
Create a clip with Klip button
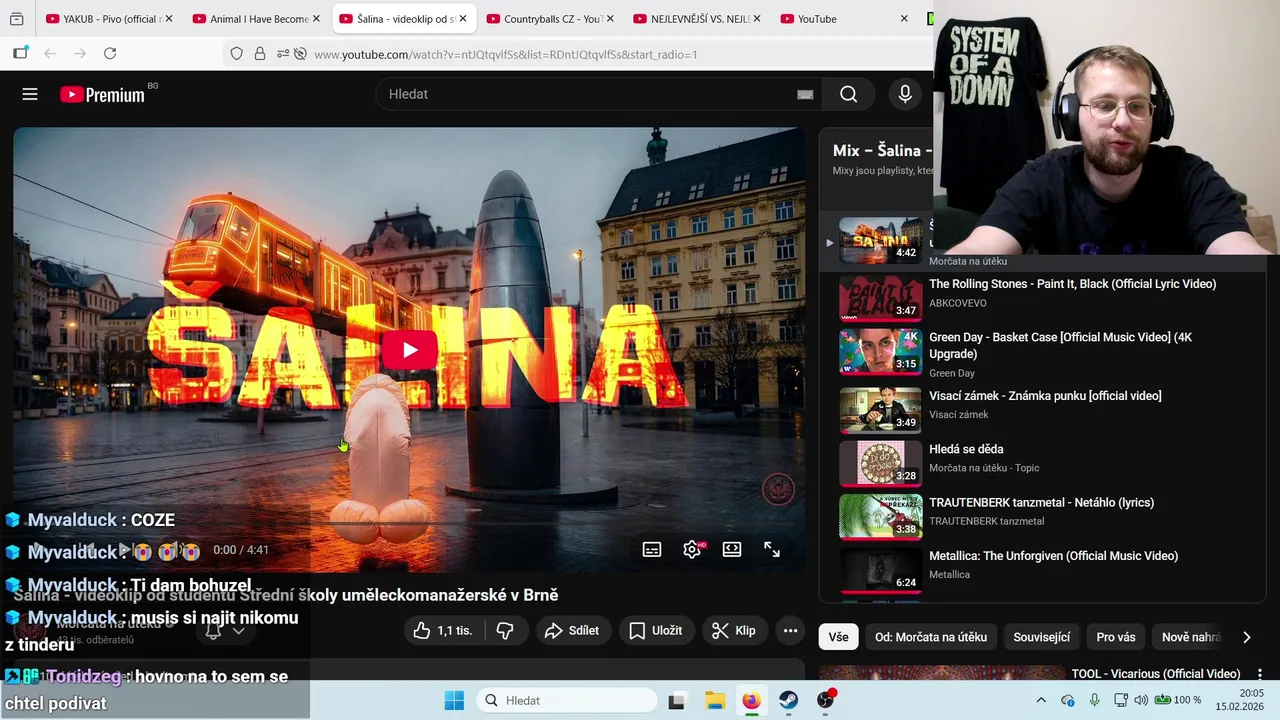point(734,630)
